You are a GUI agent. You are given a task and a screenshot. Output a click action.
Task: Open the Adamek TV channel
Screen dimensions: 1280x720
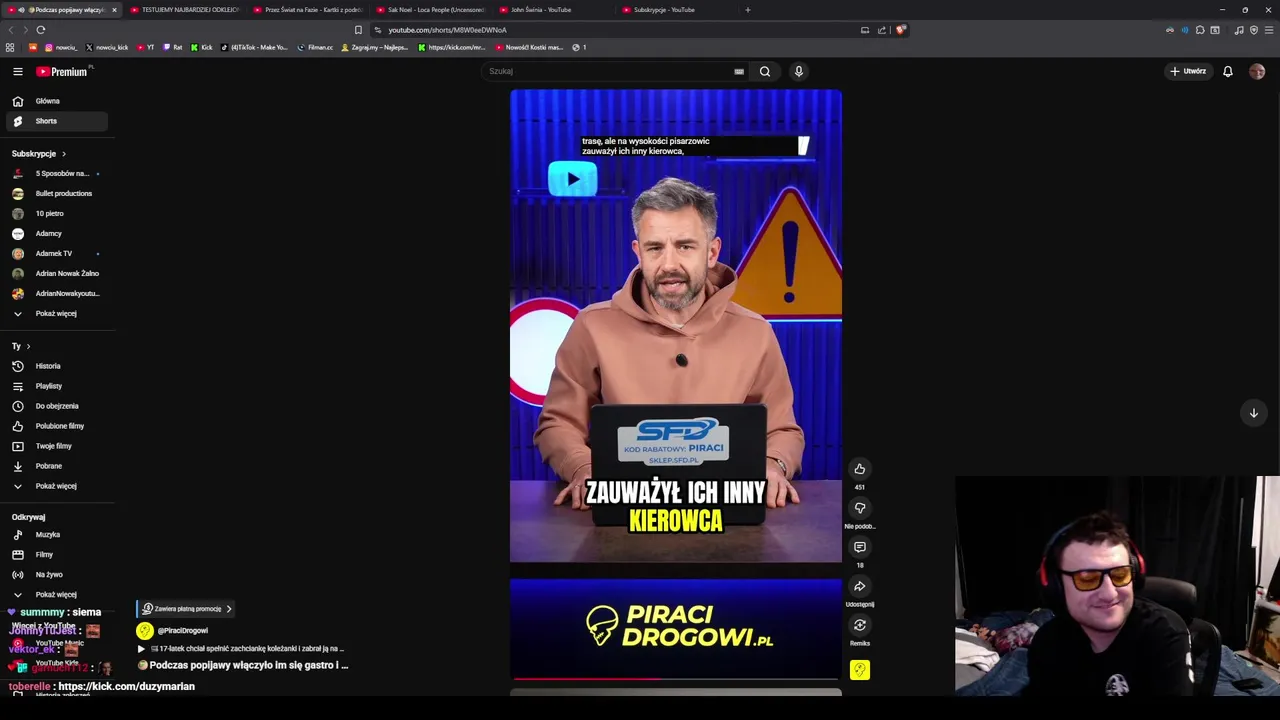click(x=56, y=253)
